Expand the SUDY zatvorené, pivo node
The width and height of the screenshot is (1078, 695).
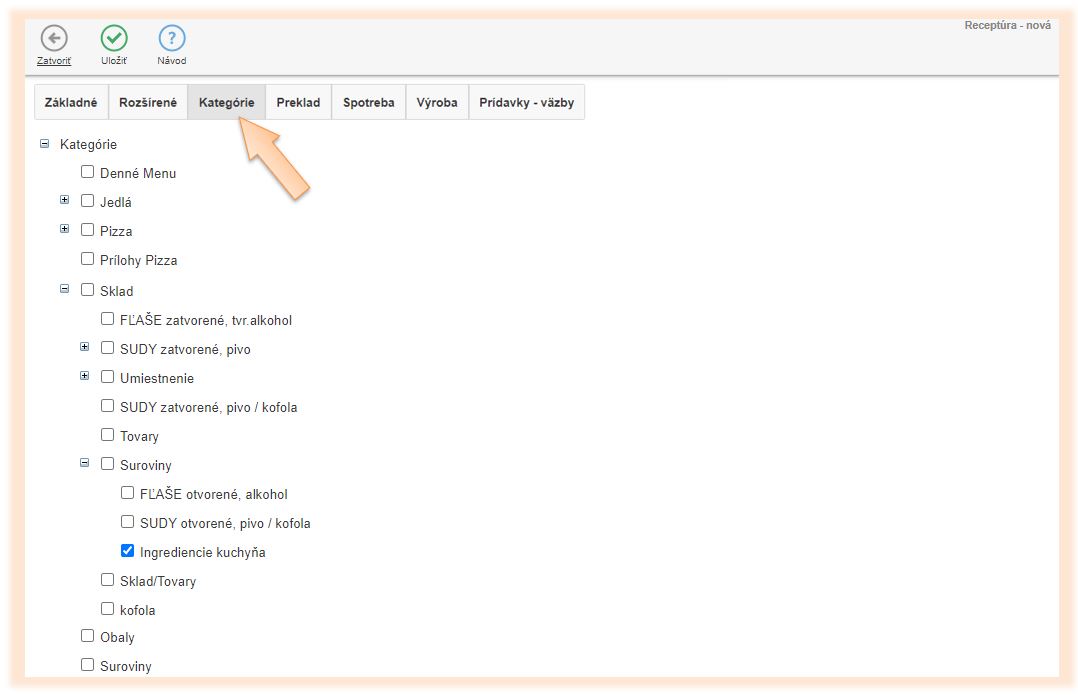[x=85, y=348]
